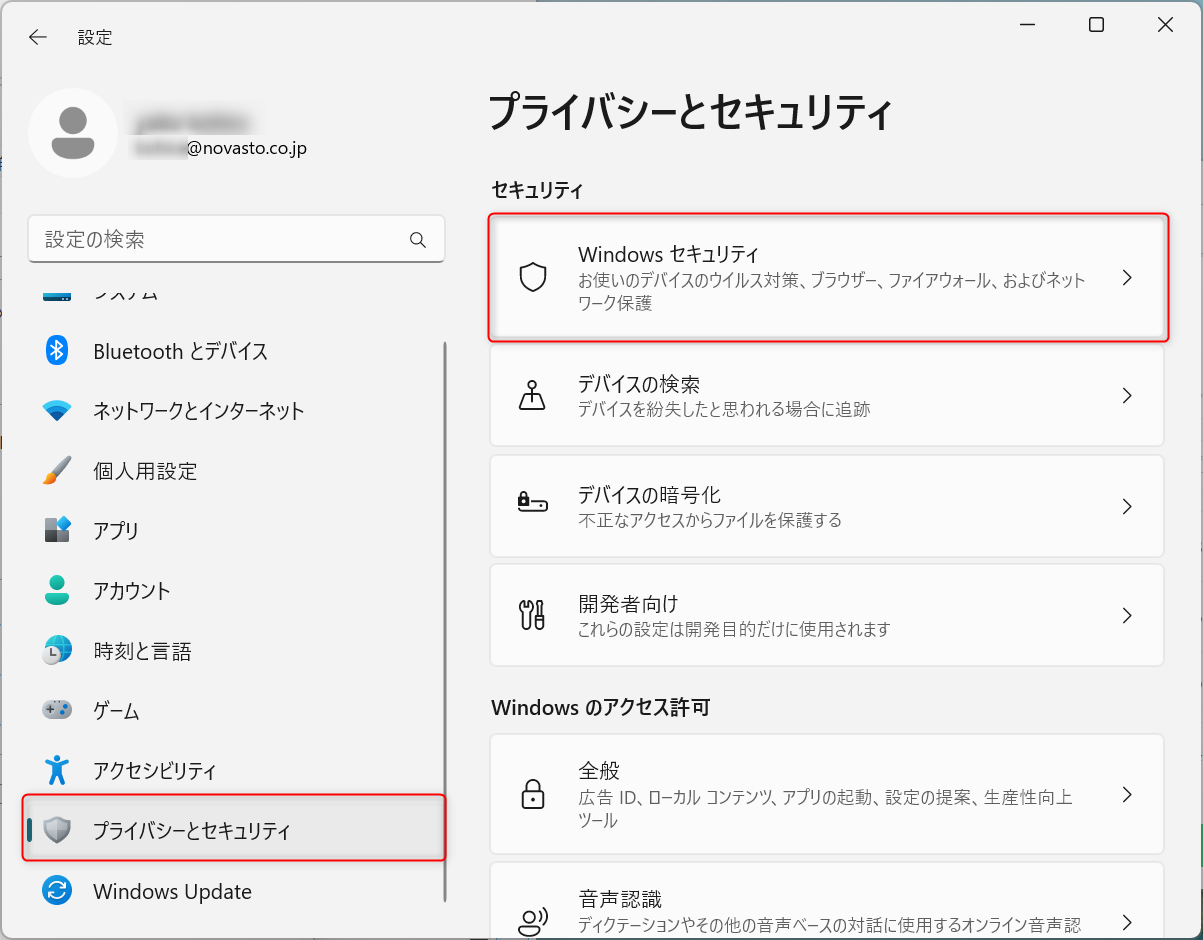This screenshot has width=1203, height=940.
Task: Click the gaming controller icon
Action: pyautogui.click(x=57, y=710)
